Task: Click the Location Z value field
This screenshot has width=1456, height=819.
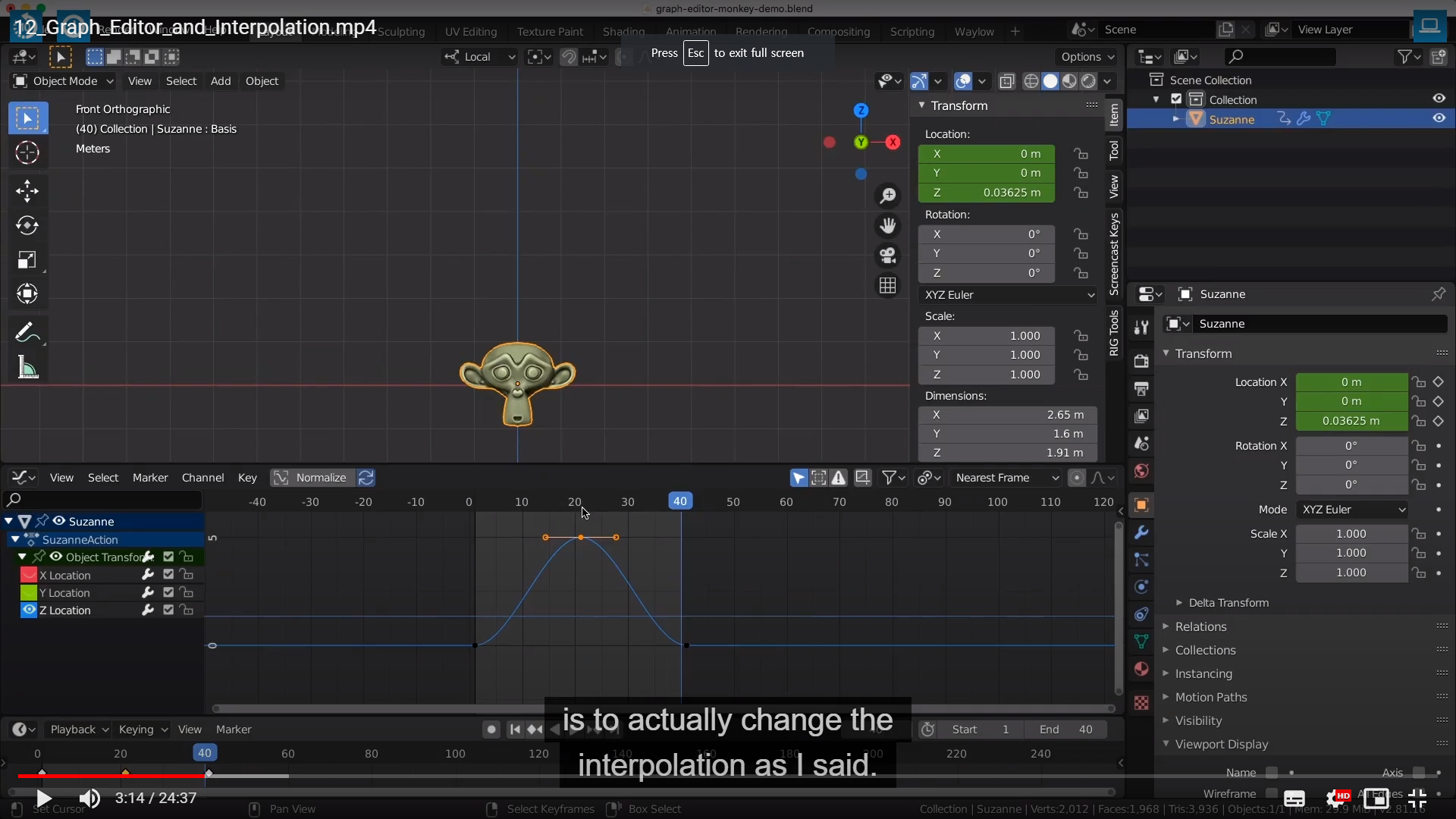Action: pyautogui.click(x=986, y=193)
